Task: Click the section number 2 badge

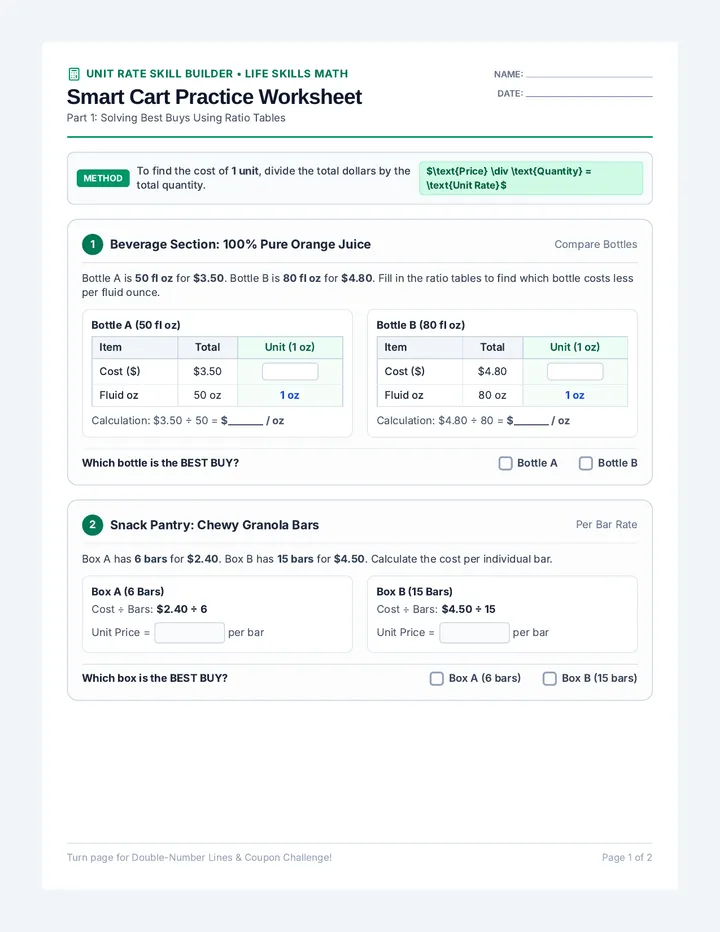Action: (x=92, y=525)
